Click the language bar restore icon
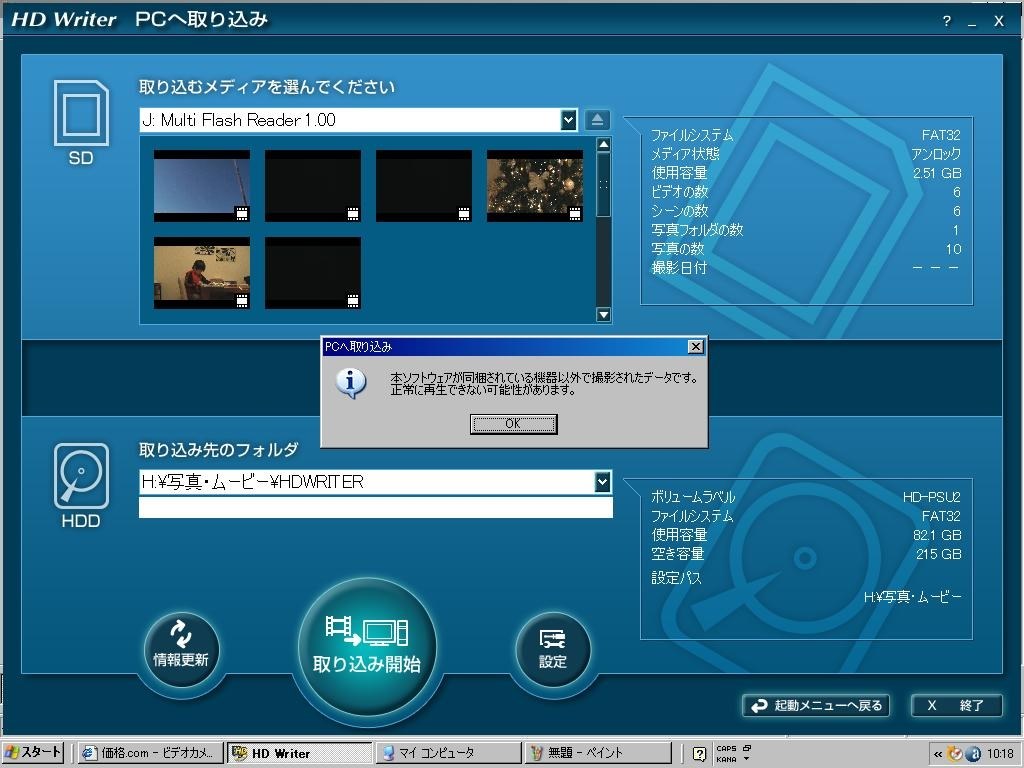The width and height of the screenshot is (1024, 768). coord(747,748)
